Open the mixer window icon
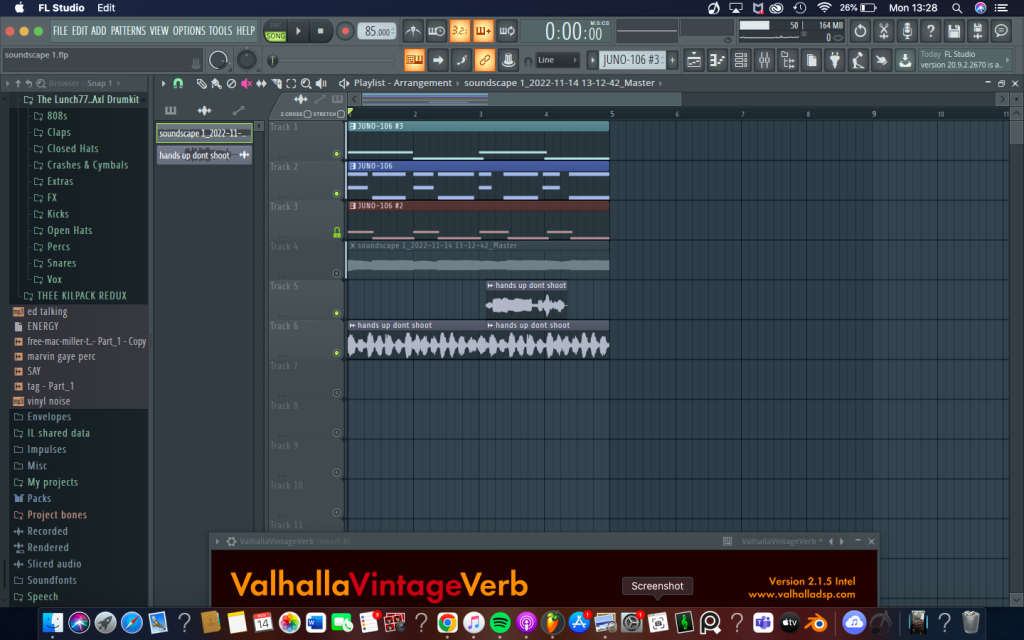Image resolution: width=1024 pixels, height=640 pixels. click(765, 60)
